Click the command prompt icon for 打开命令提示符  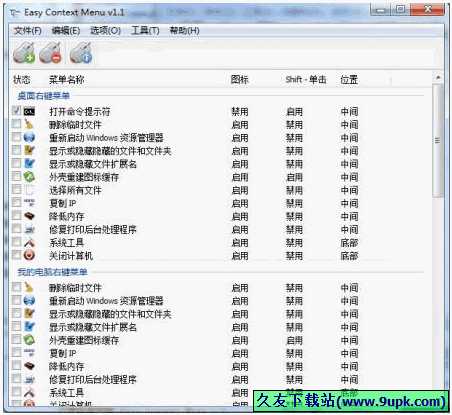(29, 111)
